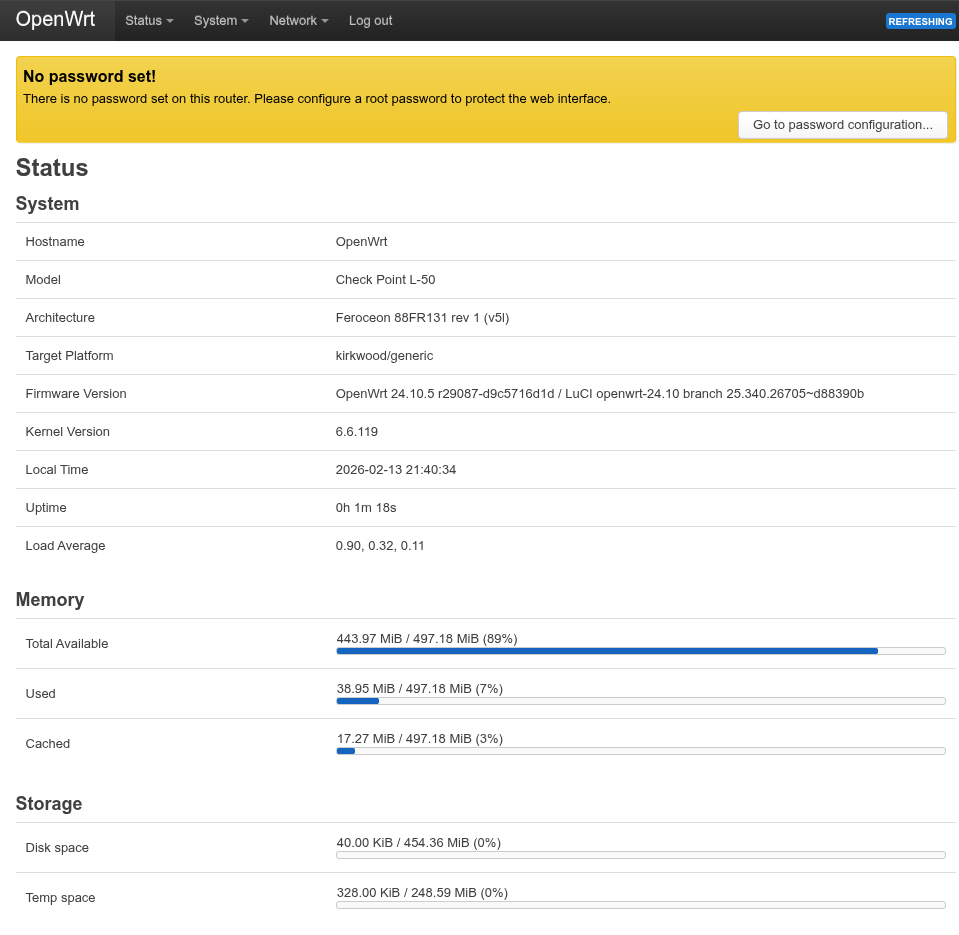The height and width of the screenshot is (935, 959).
Task: Select the Check Point L-50 model value
Action: (385, 280)
